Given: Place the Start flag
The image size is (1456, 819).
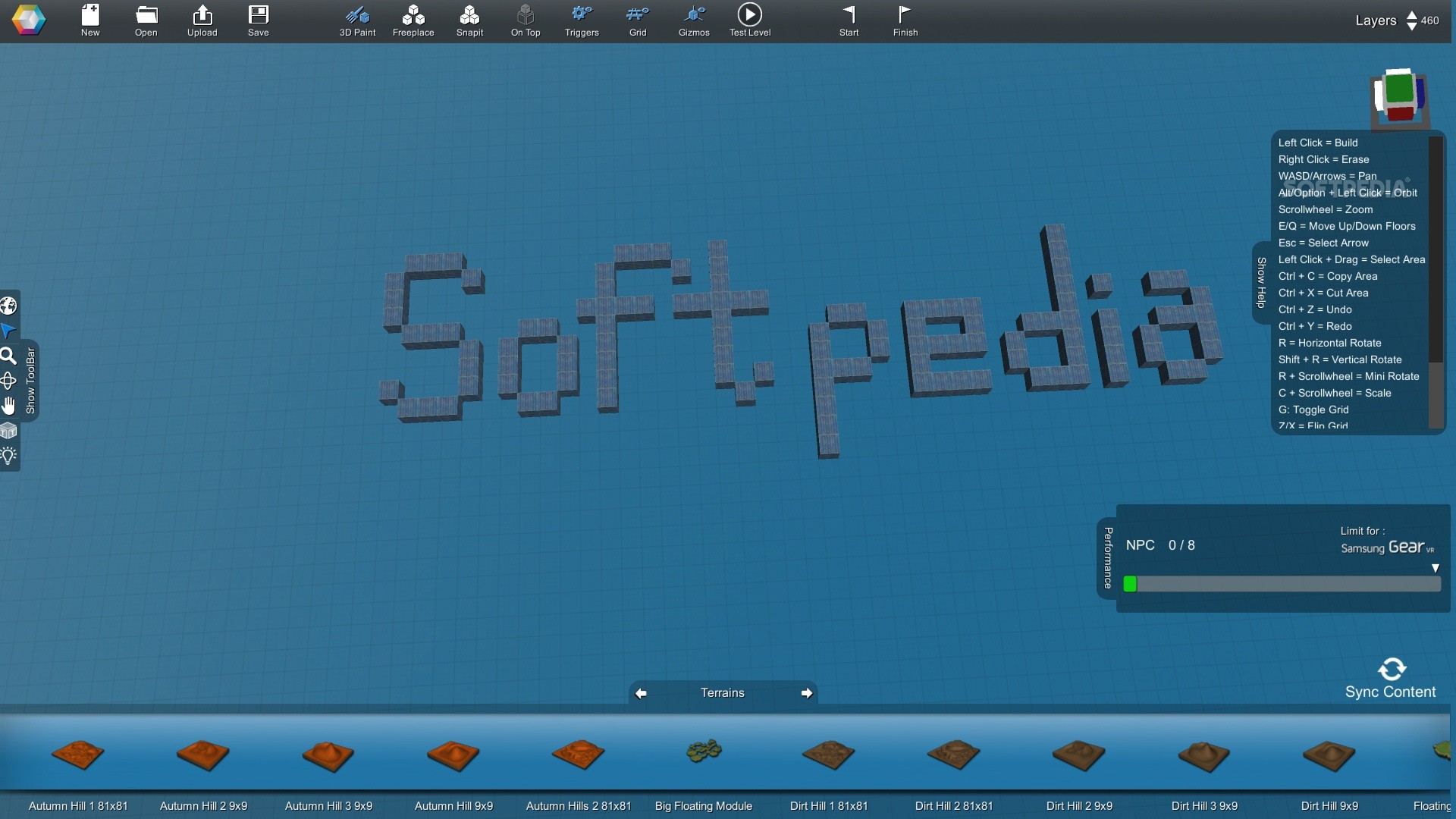Looking at the screenshot, I should click(x=849, y=20).
